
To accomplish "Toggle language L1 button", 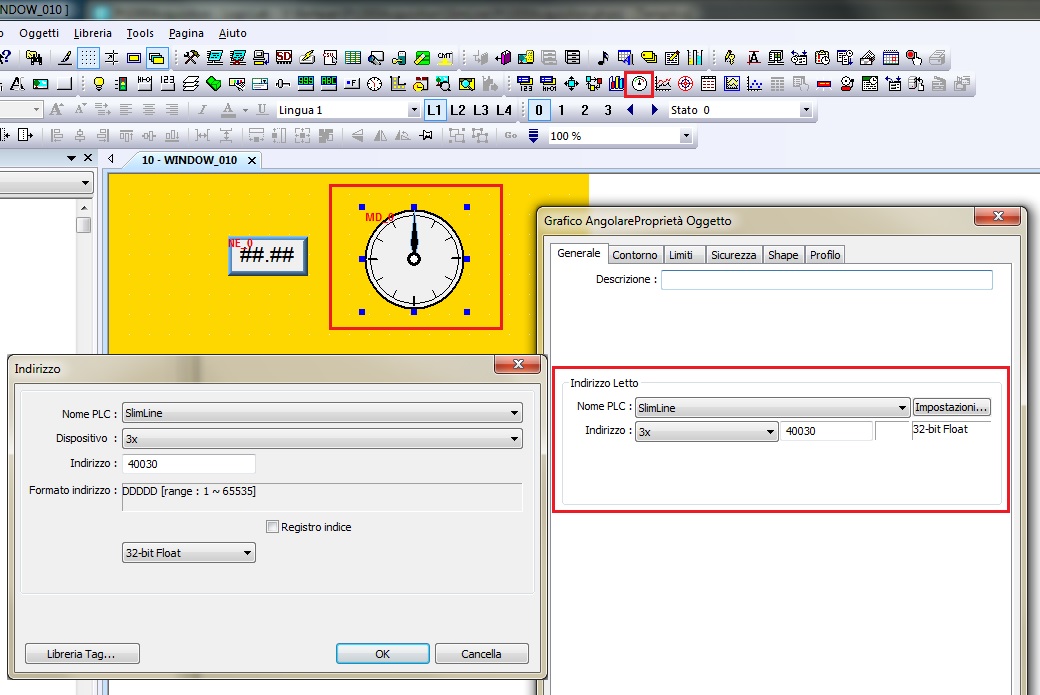I will click(x=434, y=110).
